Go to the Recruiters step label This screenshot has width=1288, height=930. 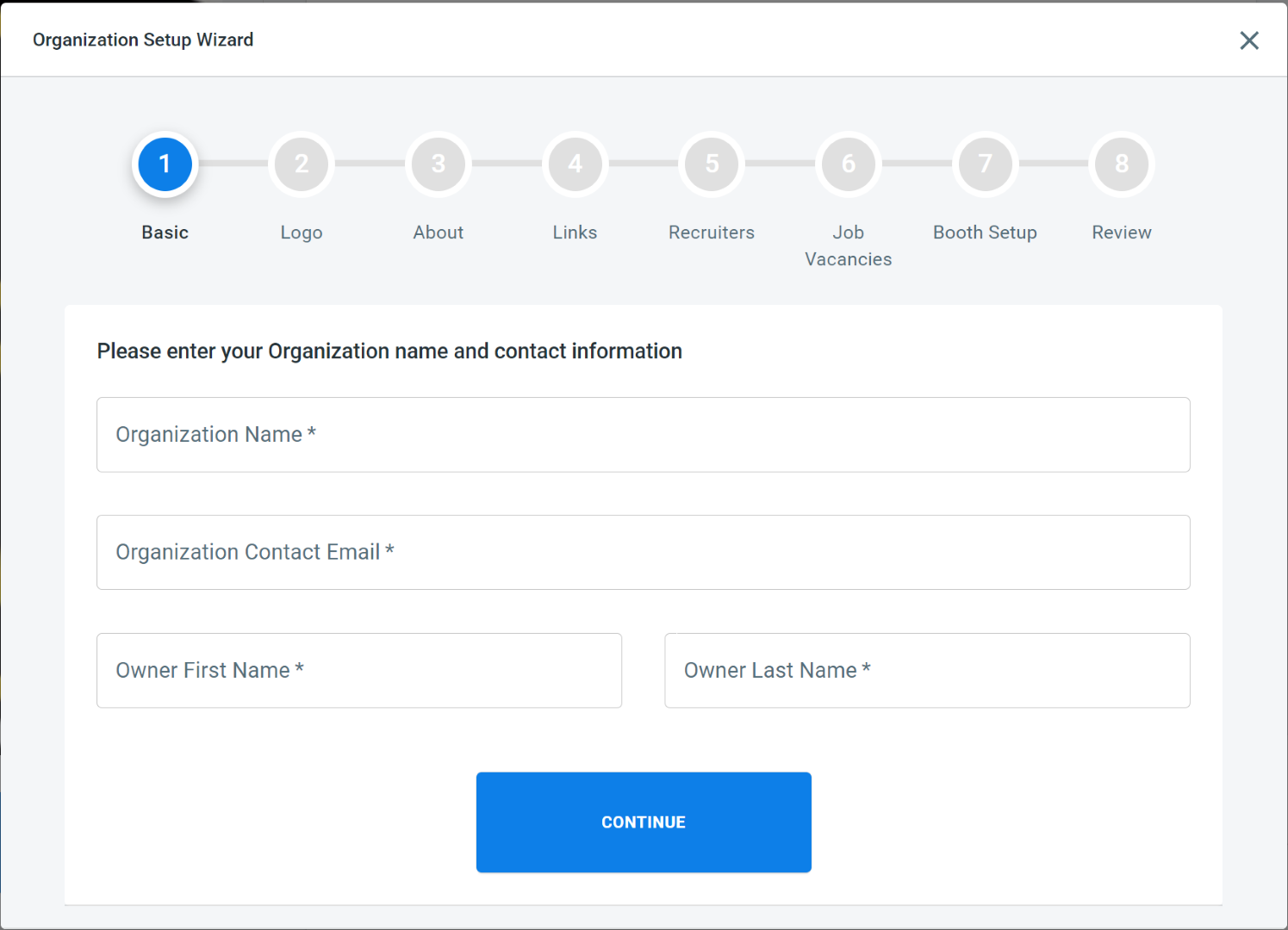712,232
